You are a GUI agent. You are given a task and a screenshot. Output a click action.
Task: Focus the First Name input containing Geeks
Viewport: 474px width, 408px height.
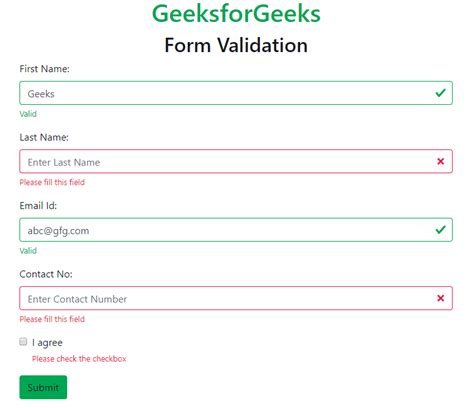click(236, 93)
